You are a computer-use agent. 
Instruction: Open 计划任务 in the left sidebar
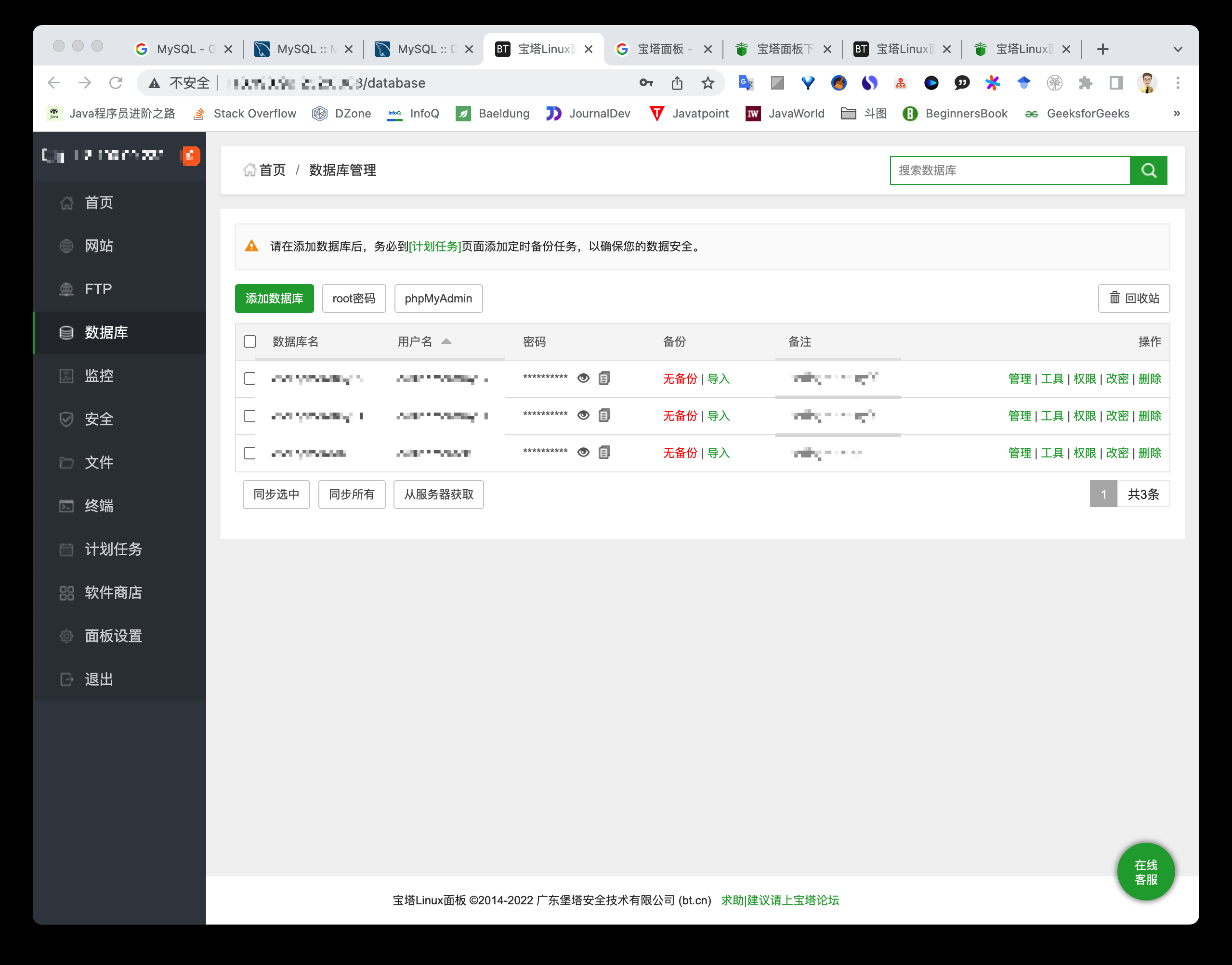click(113, 549)
